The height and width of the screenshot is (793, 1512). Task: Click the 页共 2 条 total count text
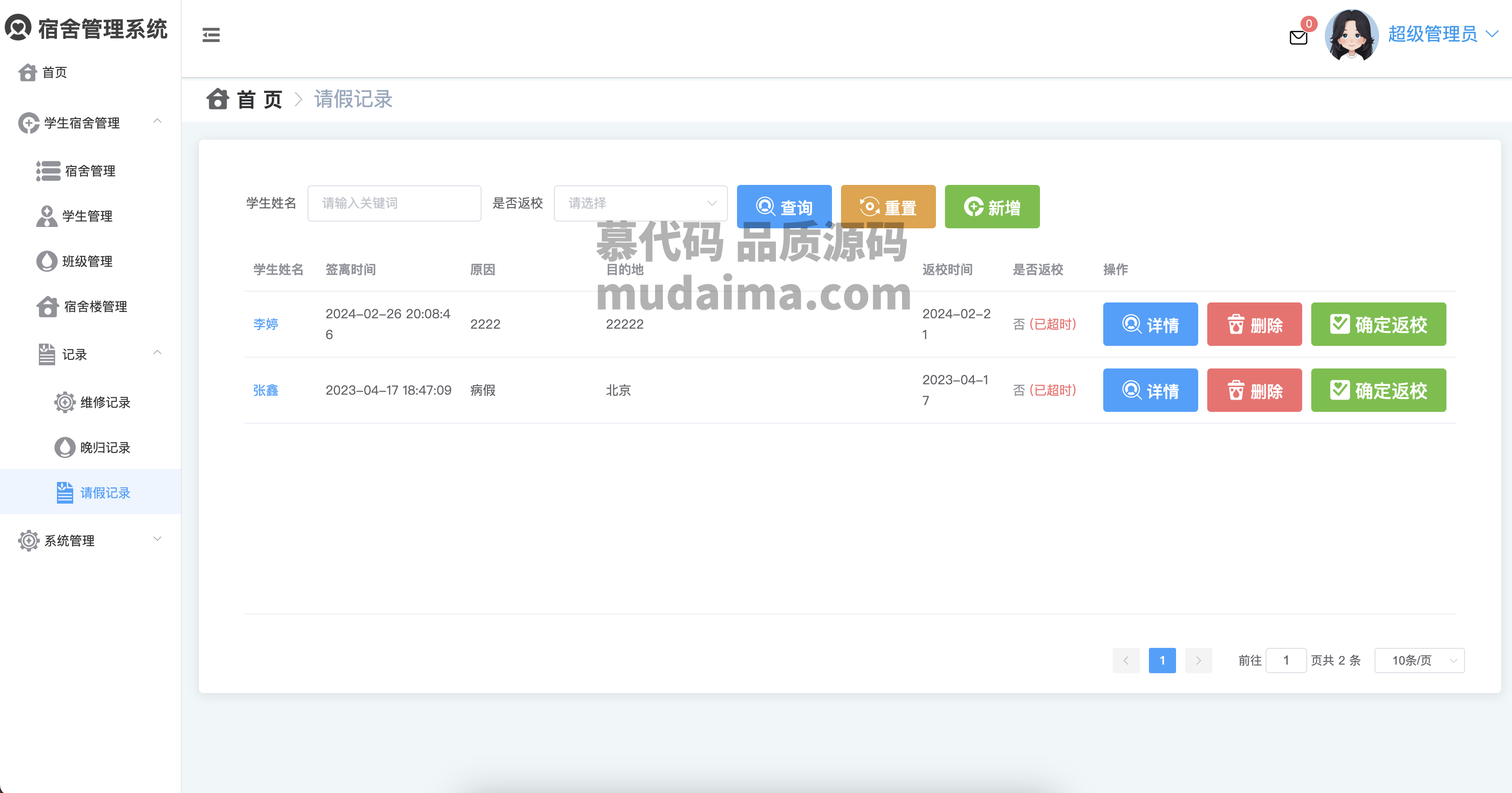pyautogui.click(x=1336, y=661)
